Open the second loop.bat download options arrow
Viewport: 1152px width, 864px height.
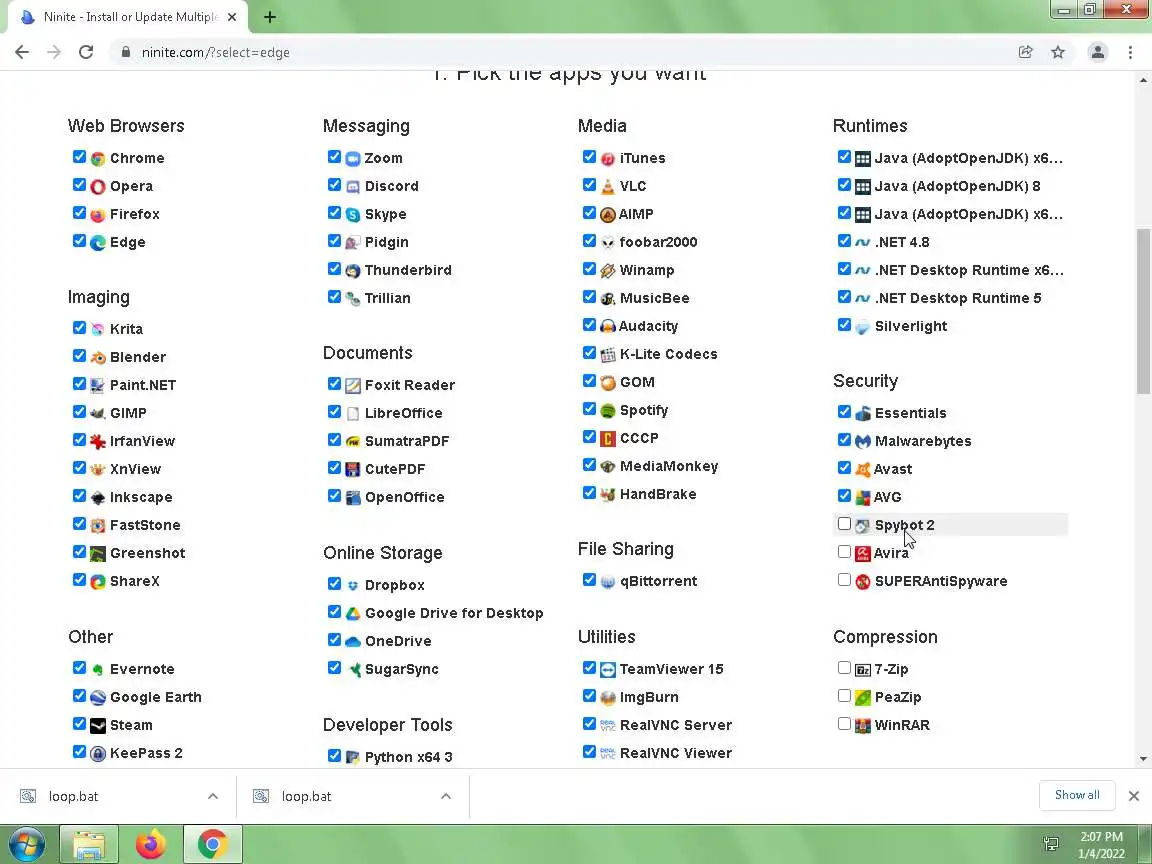pos(445,796)
